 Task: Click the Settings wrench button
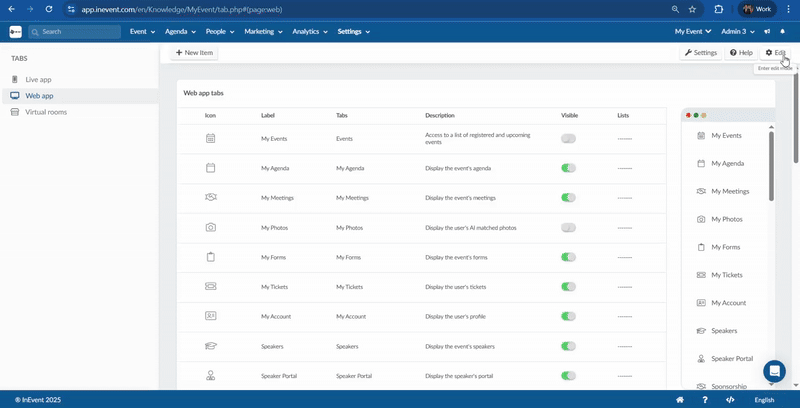click(701, 53)
